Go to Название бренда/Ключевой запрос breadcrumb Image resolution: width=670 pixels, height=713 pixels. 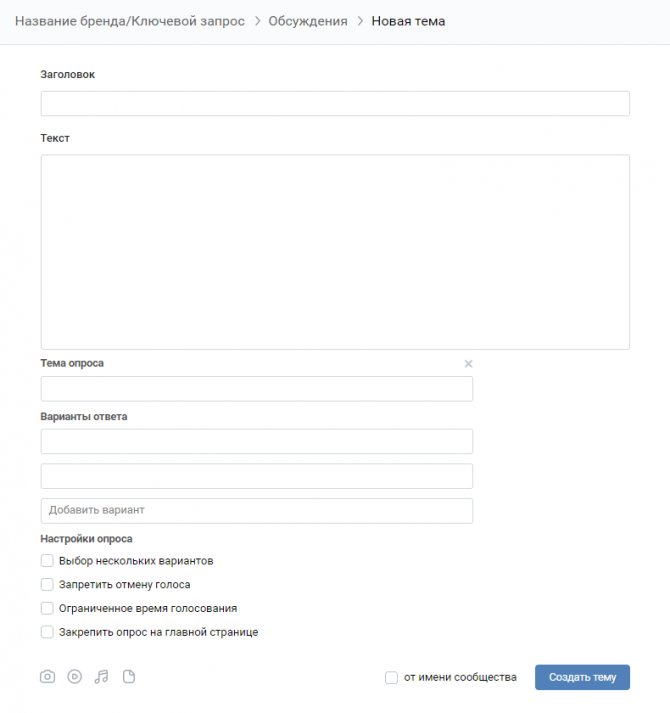coord(130,21)
